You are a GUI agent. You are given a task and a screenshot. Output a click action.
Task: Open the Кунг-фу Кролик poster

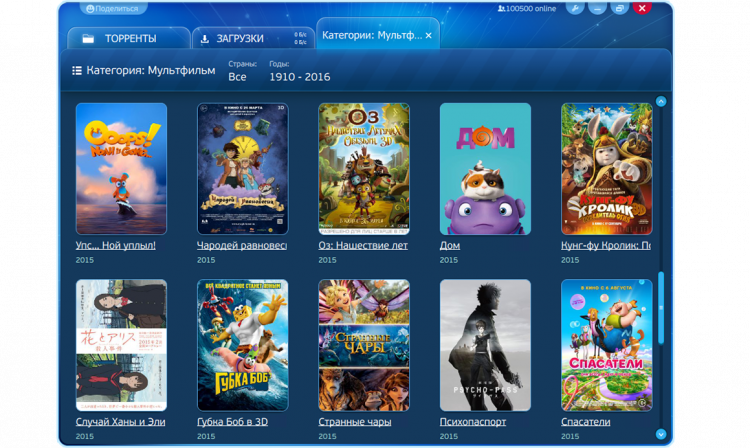(607, 169)
